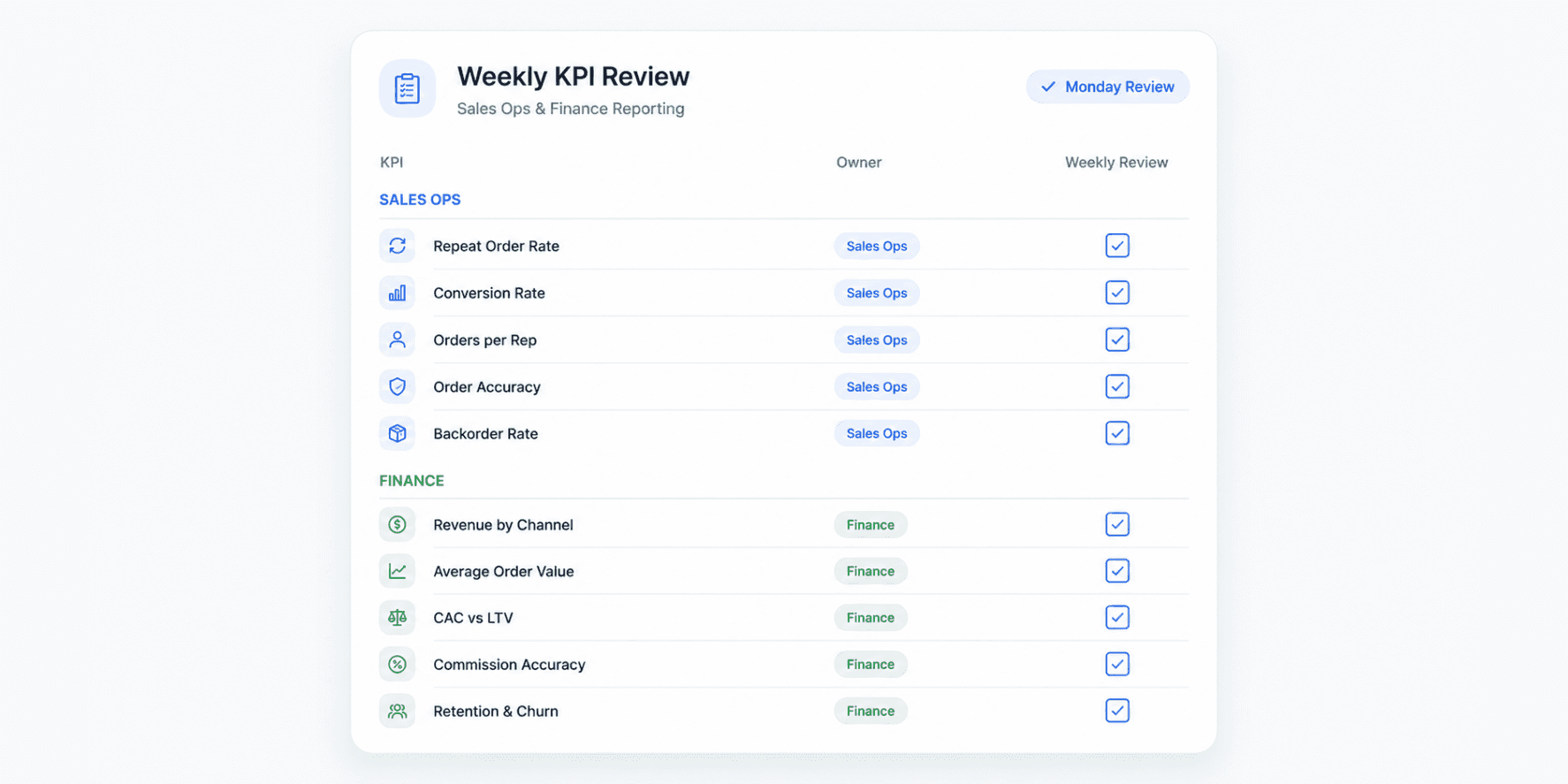
Task: Click the people icon for Retention & Churn
Action: [397, 711]
